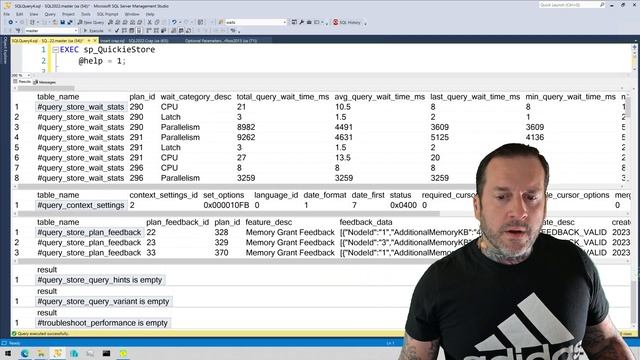The image size is (640, 360).
Task: Open File Explorer from the taskbar
Action: [41, 353]
